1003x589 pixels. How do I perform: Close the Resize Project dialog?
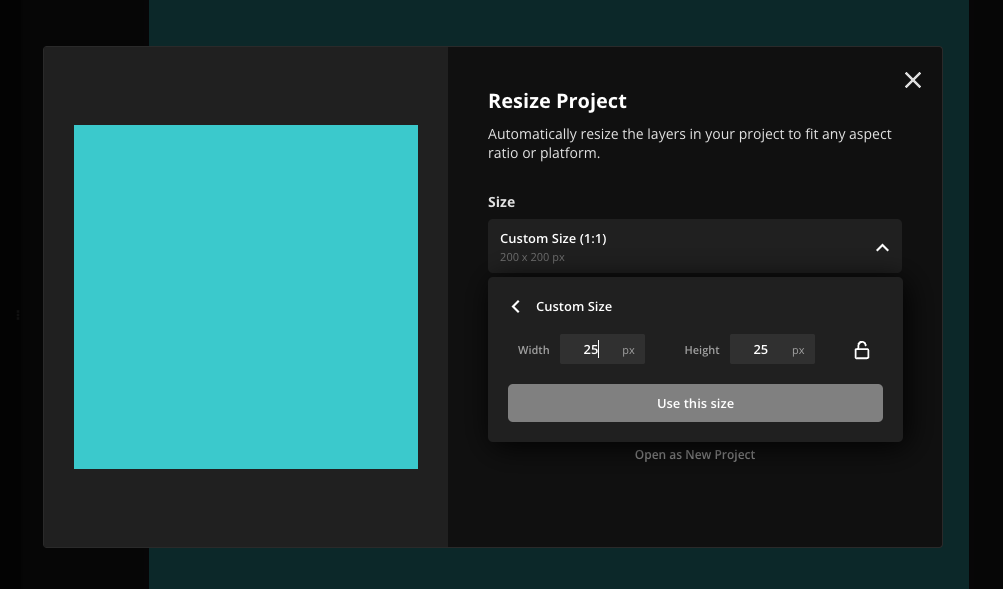(x=912, y=80)
